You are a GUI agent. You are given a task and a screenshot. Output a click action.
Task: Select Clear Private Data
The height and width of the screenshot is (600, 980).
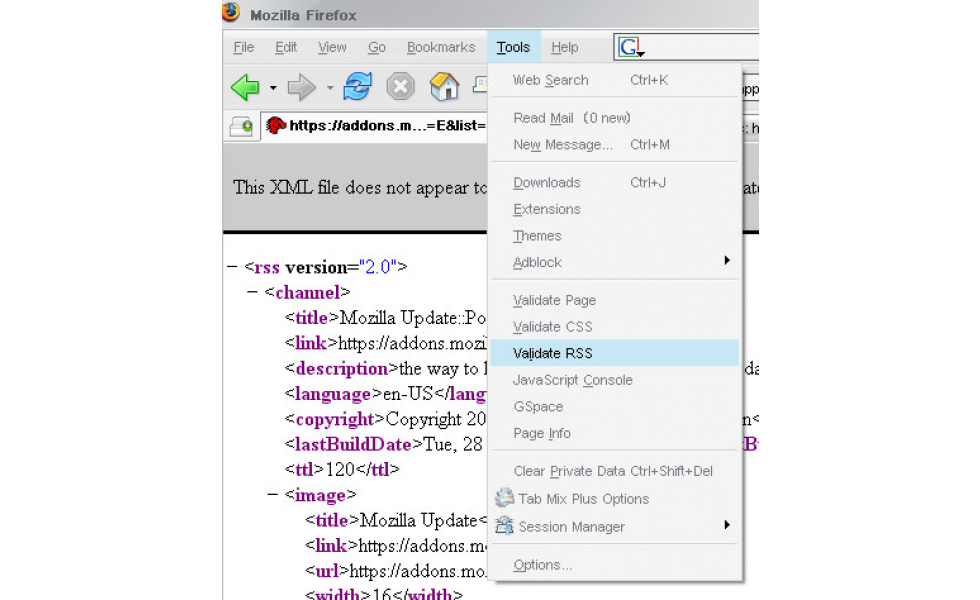(615, 471)
